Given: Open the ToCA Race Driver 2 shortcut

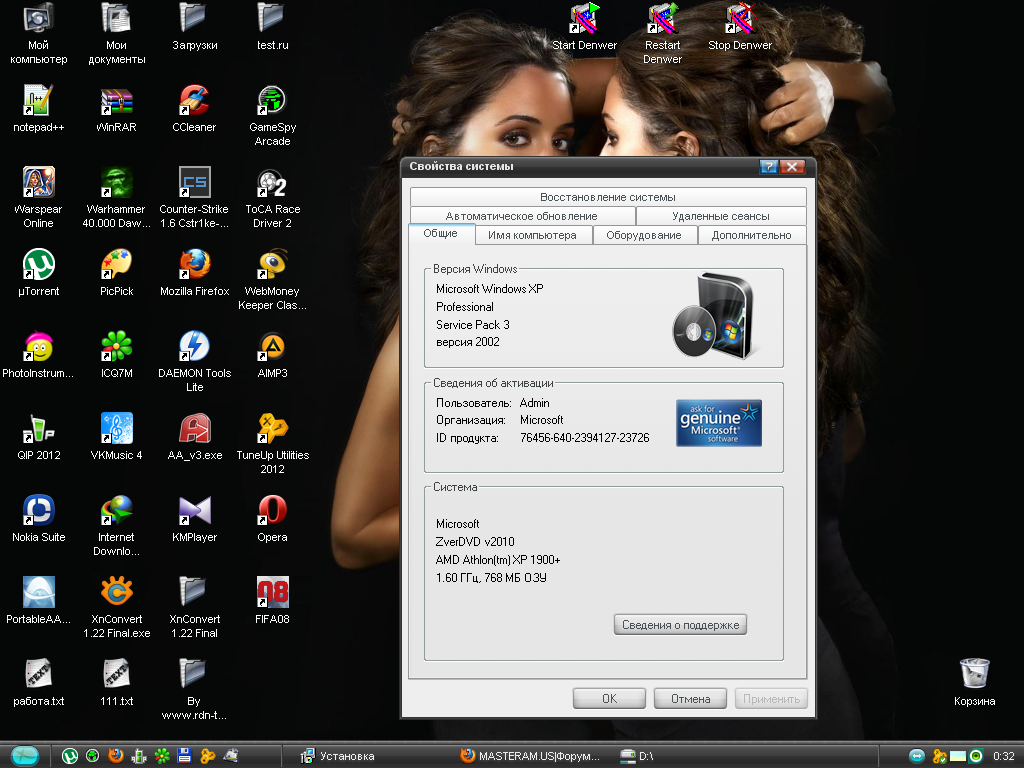Looking at the screenshot, I should click(x=272, y=198).
